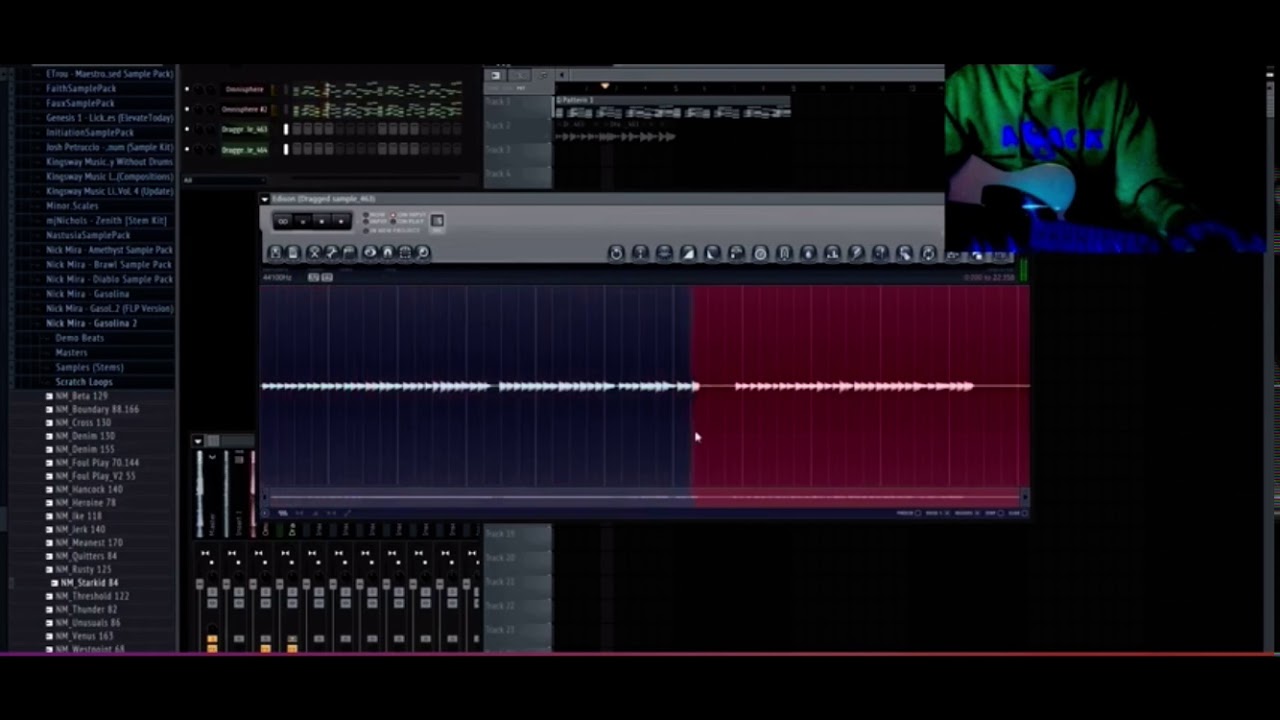
Task: Collapse the Nick Mira - Gasolina 2 folder
Action: click(x=91, y=323)
